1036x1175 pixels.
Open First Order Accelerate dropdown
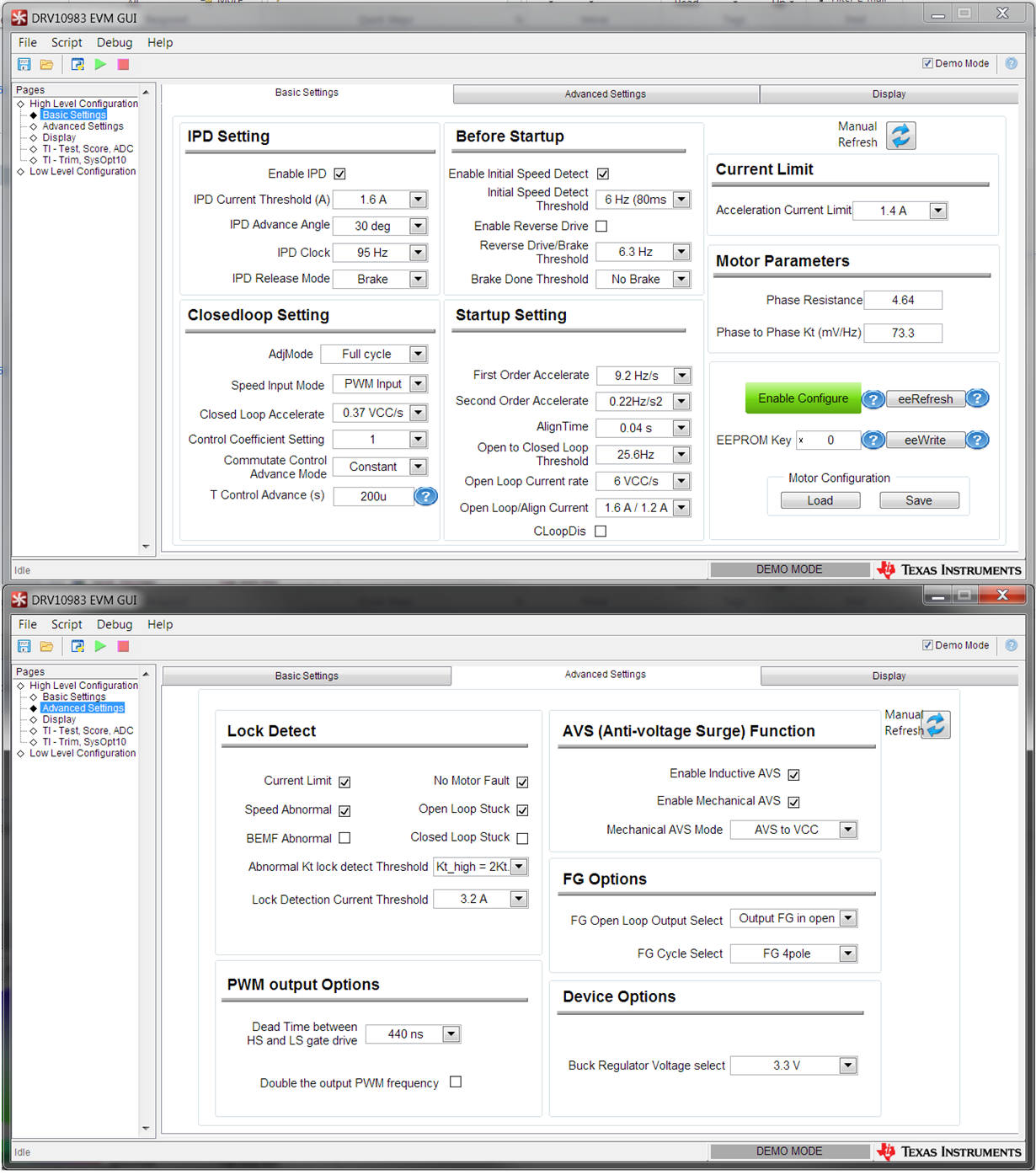tap(682, 376)
